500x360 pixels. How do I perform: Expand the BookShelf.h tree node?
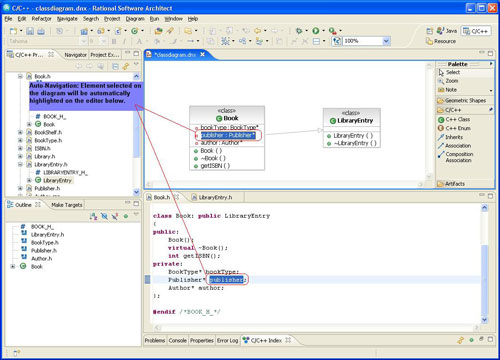(x=20, y=133)
